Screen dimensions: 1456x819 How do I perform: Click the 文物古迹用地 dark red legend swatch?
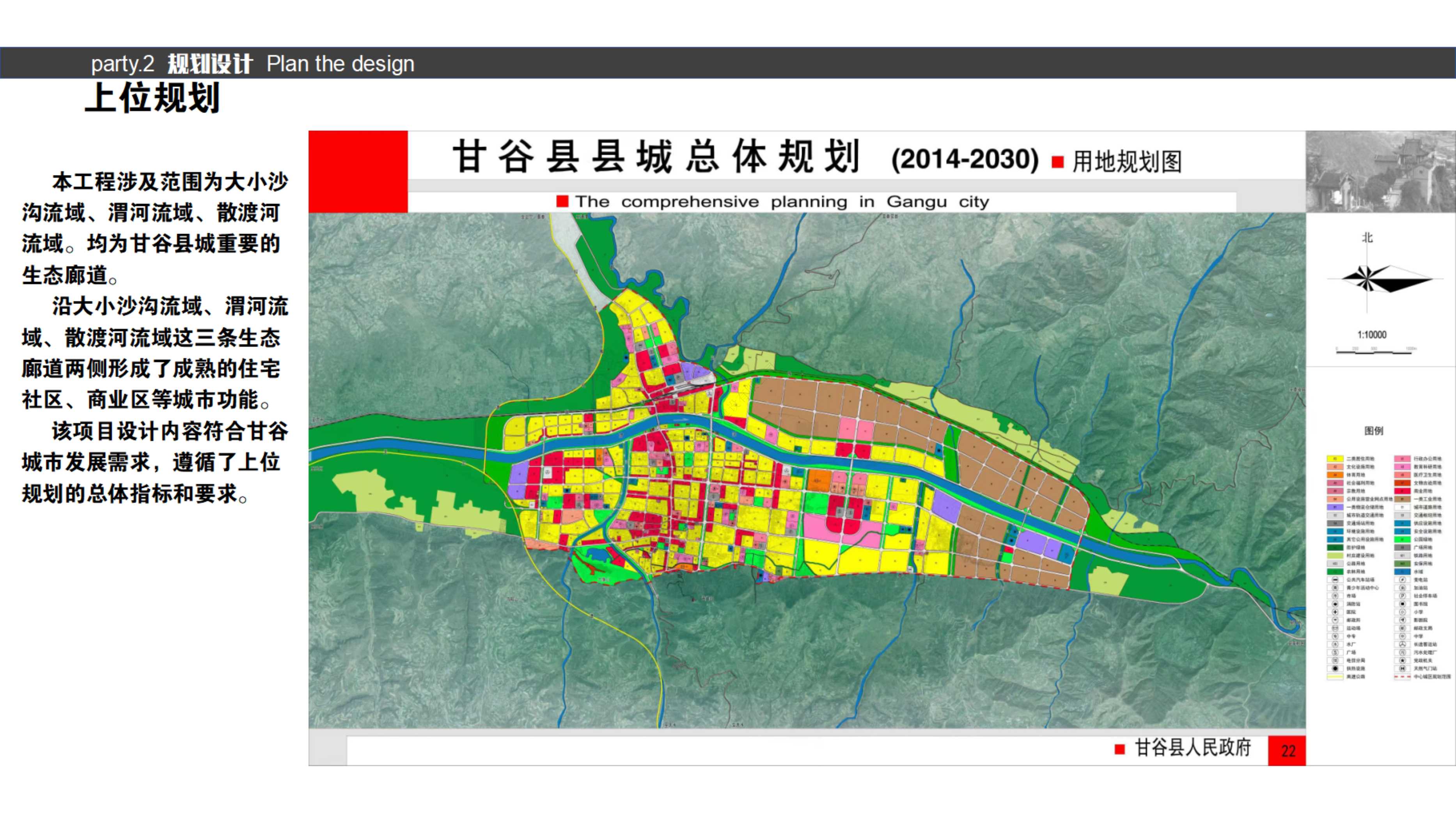coord(1403,483)
